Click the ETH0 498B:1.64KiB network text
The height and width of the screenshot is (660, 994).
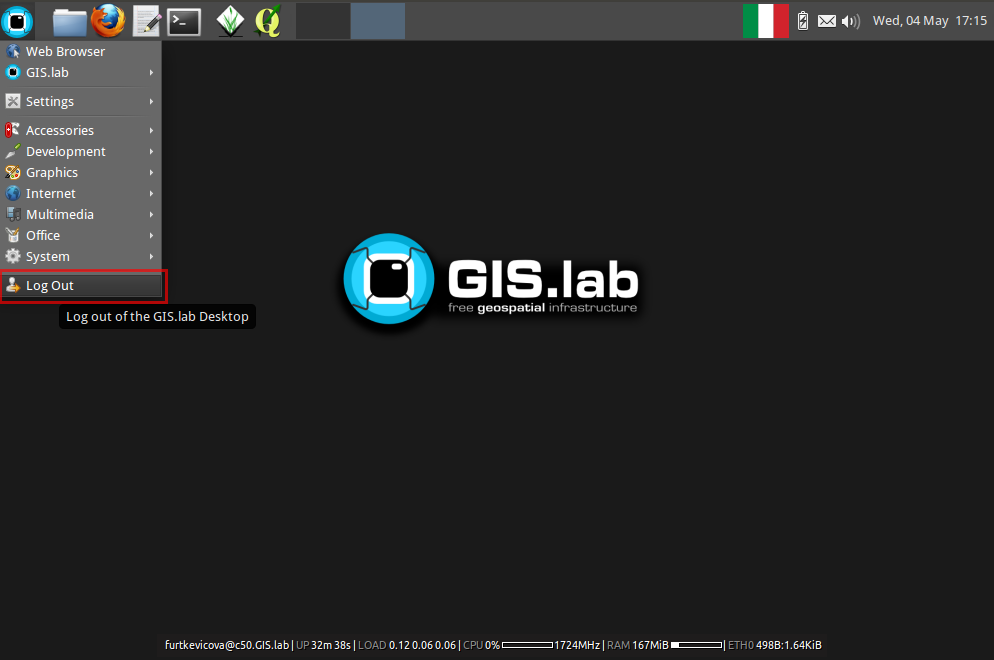[775, 645]
